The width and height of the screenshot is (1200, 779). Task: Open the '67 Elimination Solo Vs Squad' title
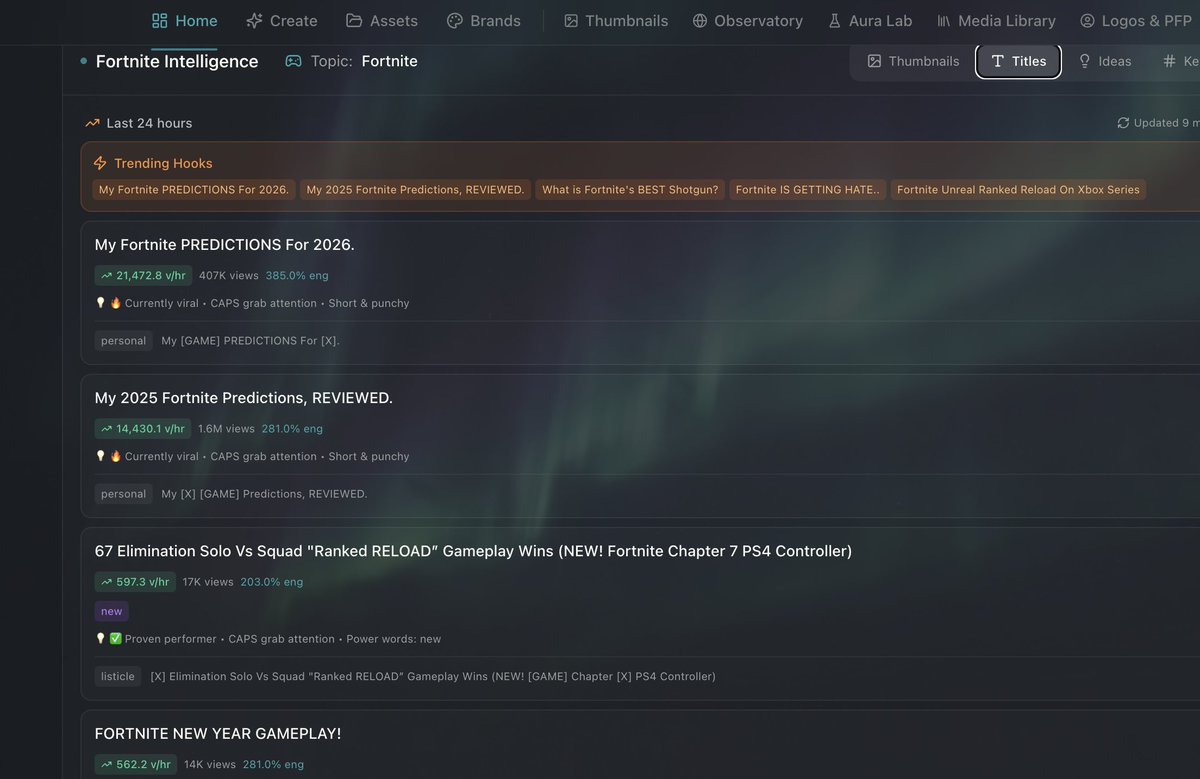click(473, 551)
